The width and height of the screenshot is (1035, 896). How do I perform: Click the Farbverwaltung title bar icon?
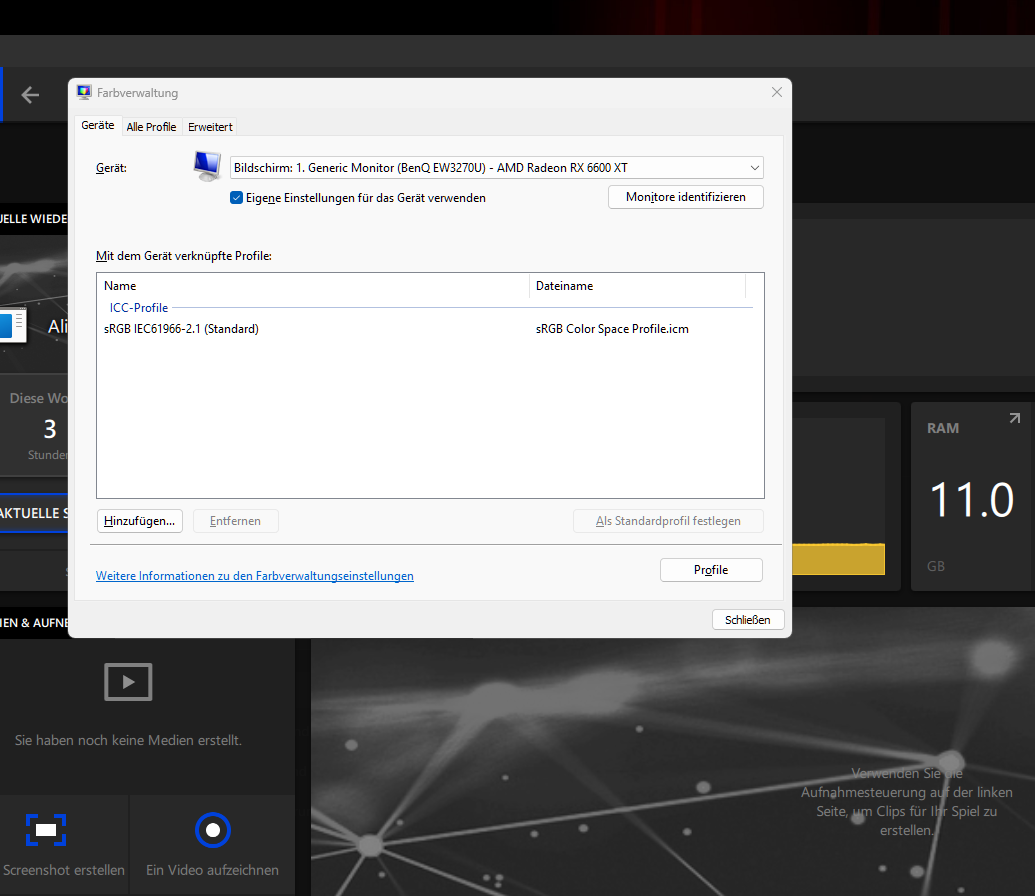point(84,92)
